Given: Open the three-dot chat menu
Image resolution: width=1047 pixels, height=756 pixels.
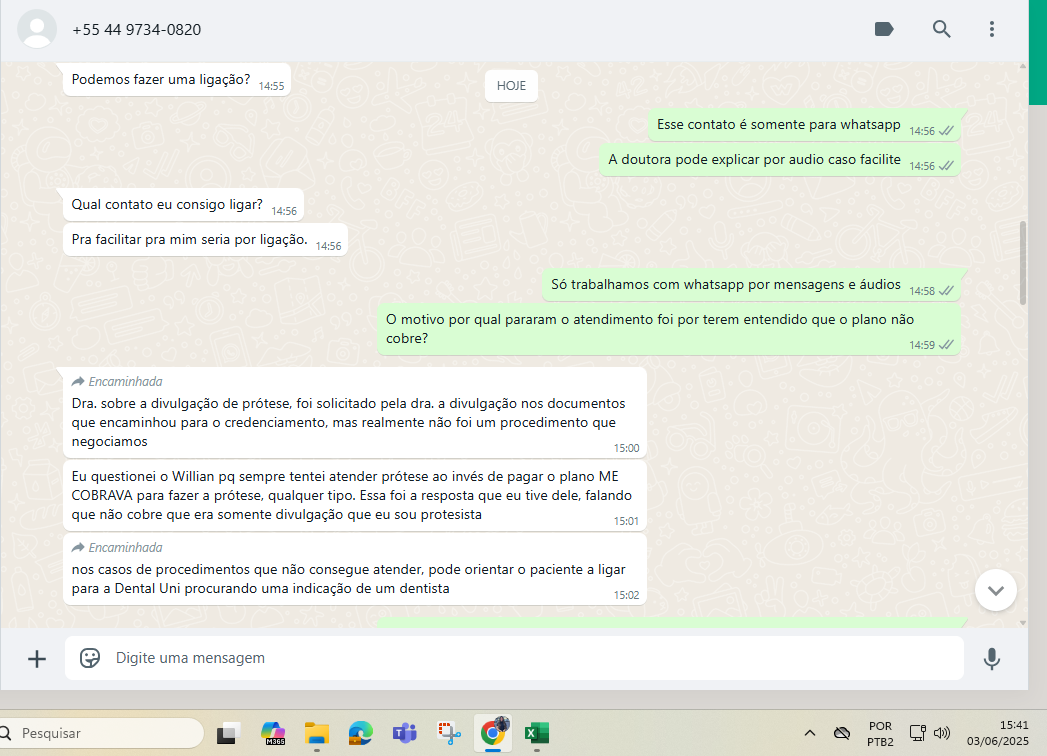Looking at the screenshot, I should coord(992,29).
